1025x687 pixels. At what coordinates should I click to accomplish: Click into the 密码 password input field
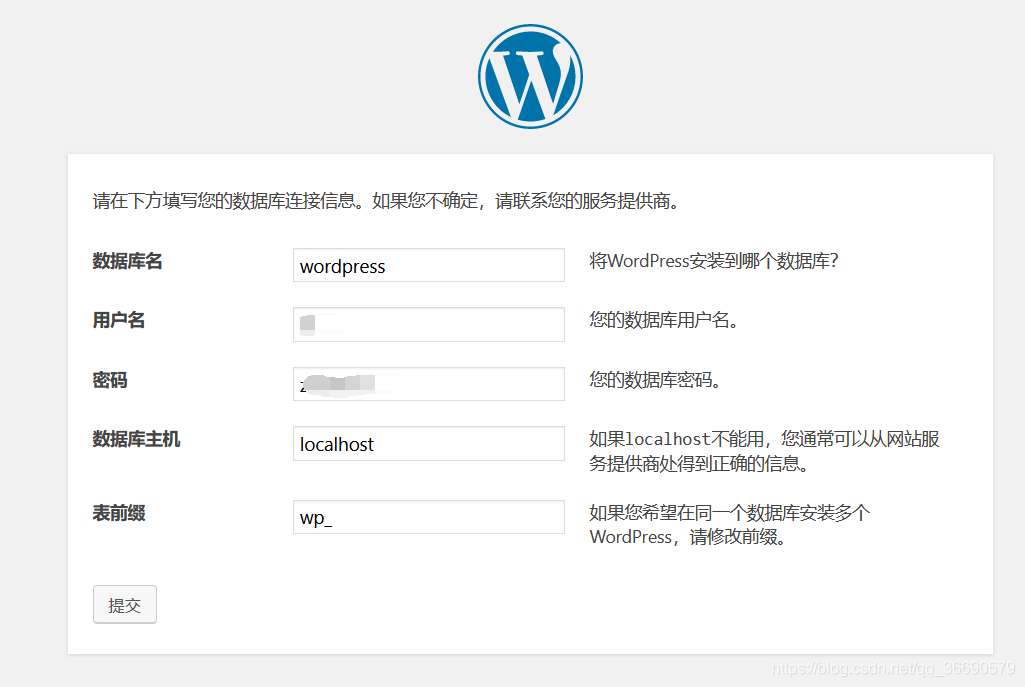point(429,384)
